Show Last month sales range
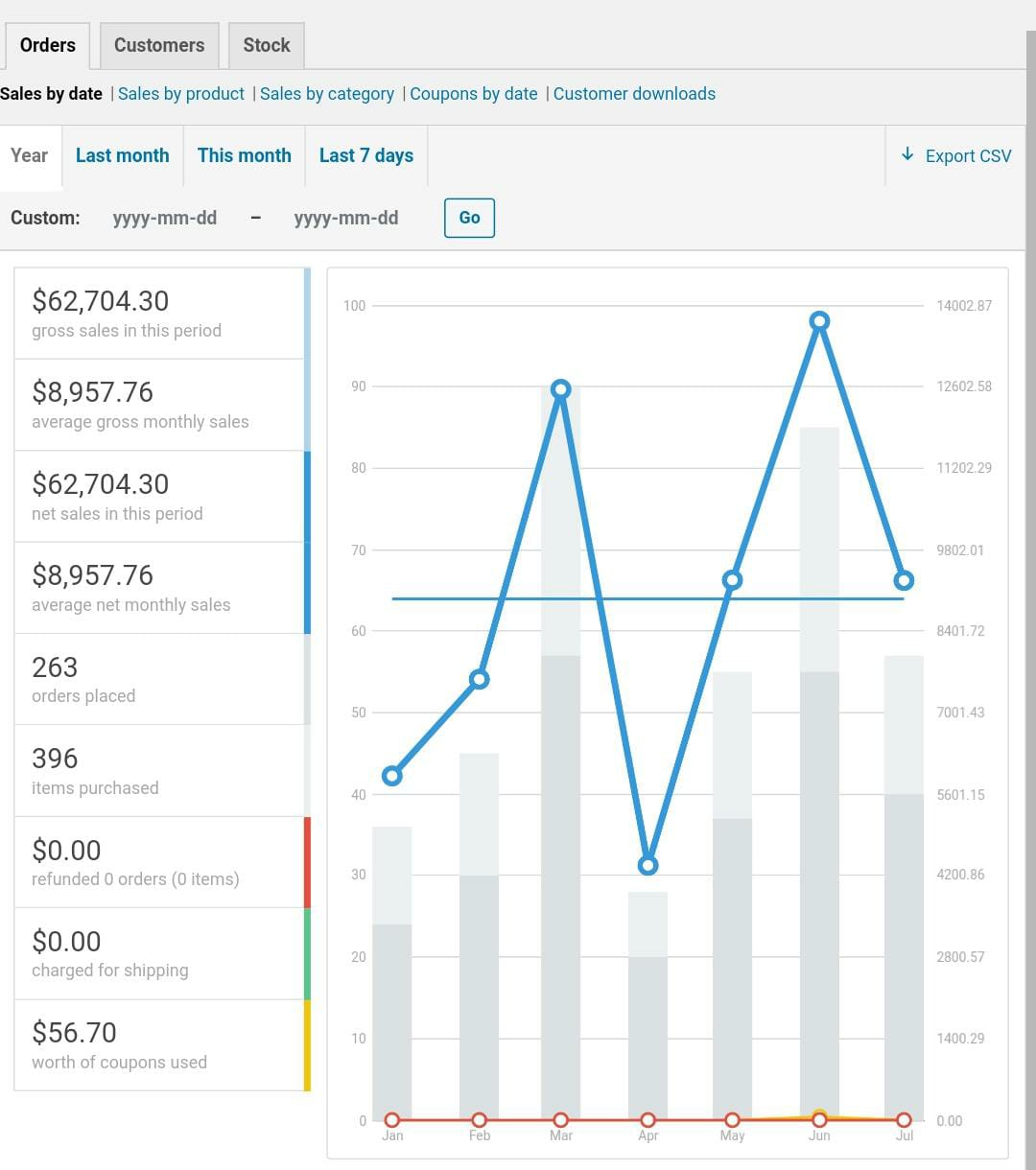Viewport: 1036px width, 1170px height. [122, 155]
